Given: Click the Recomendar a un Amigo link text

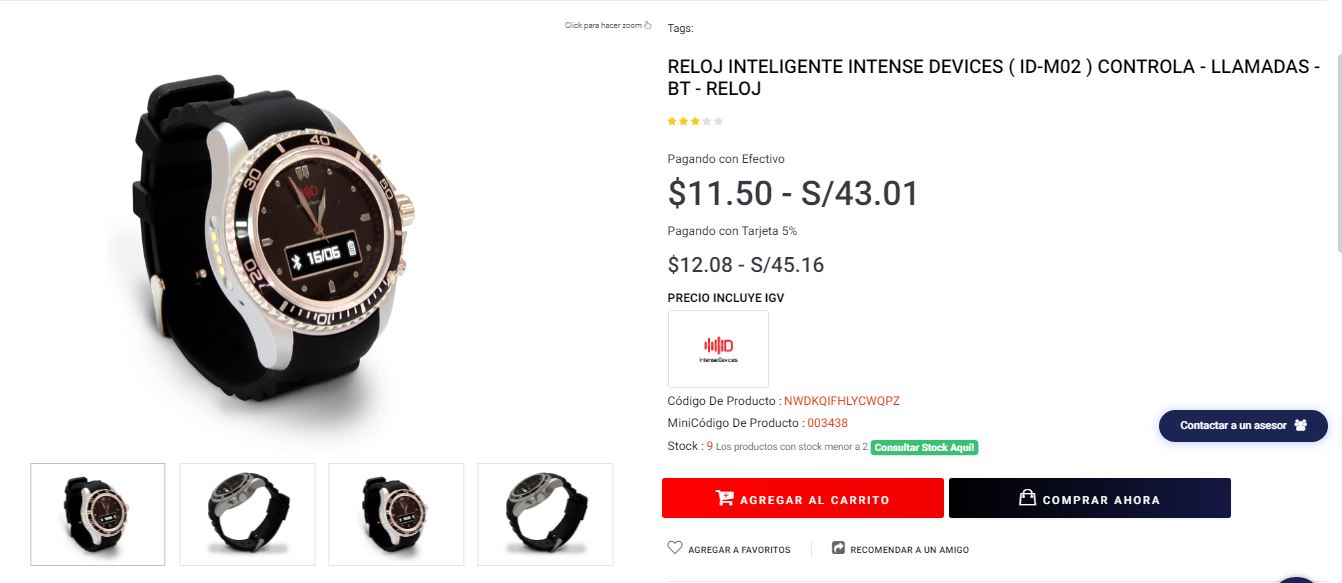Looking at the screenshot, I should point(909,550).
